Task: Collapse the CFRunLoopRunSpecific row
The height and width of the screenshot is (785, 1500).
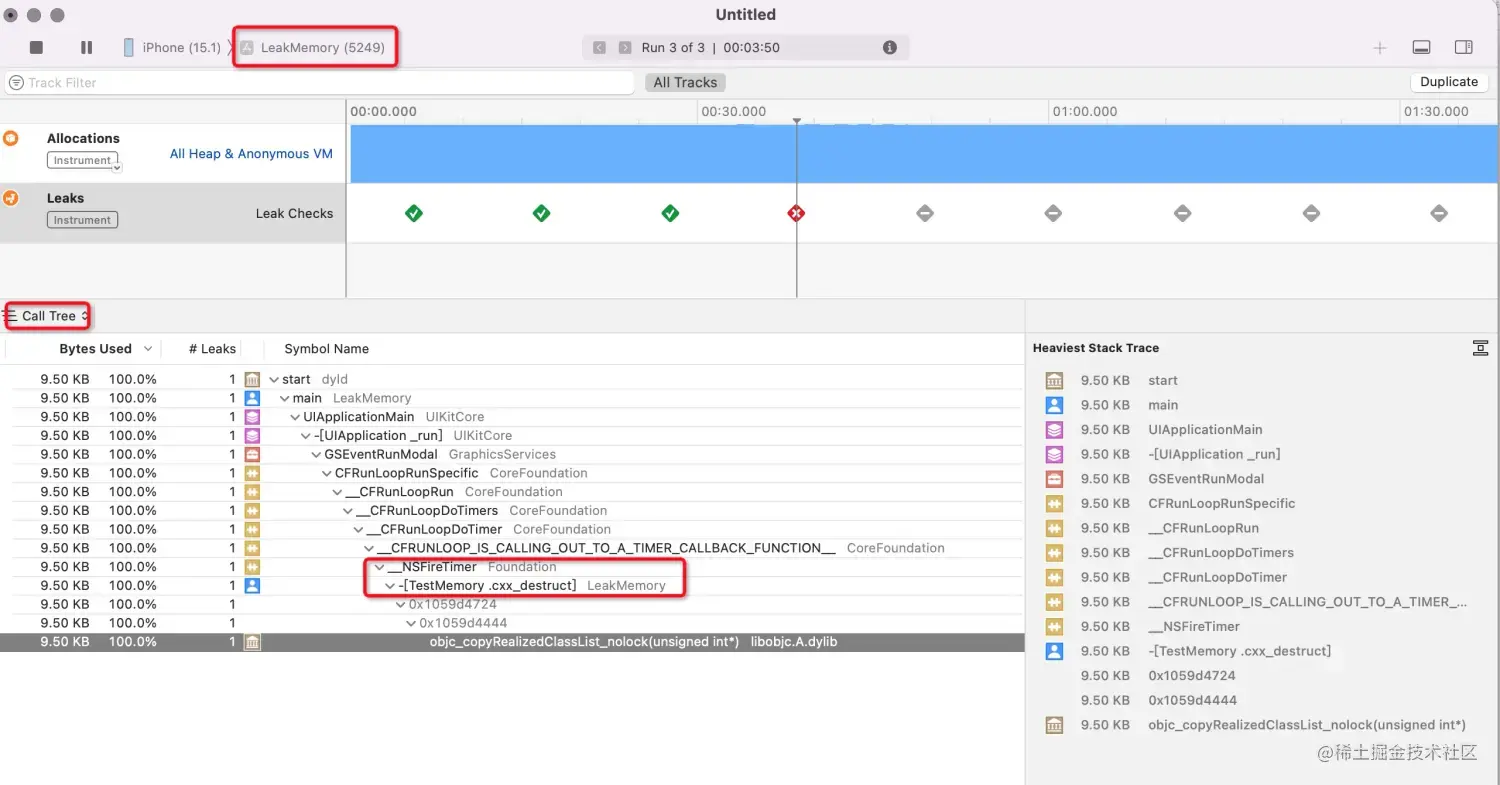Action: pos(328,473)
